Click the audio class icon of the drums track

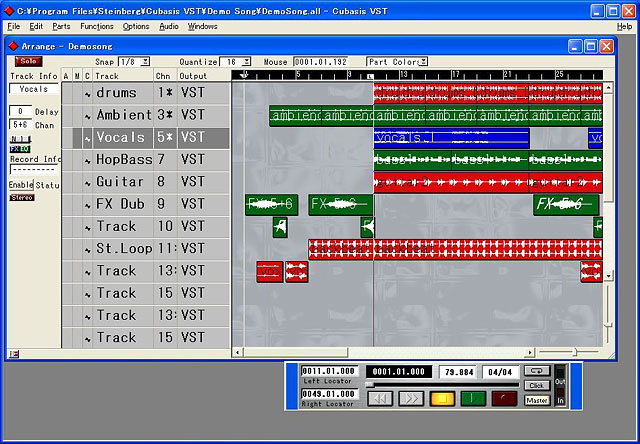[87, 94]
